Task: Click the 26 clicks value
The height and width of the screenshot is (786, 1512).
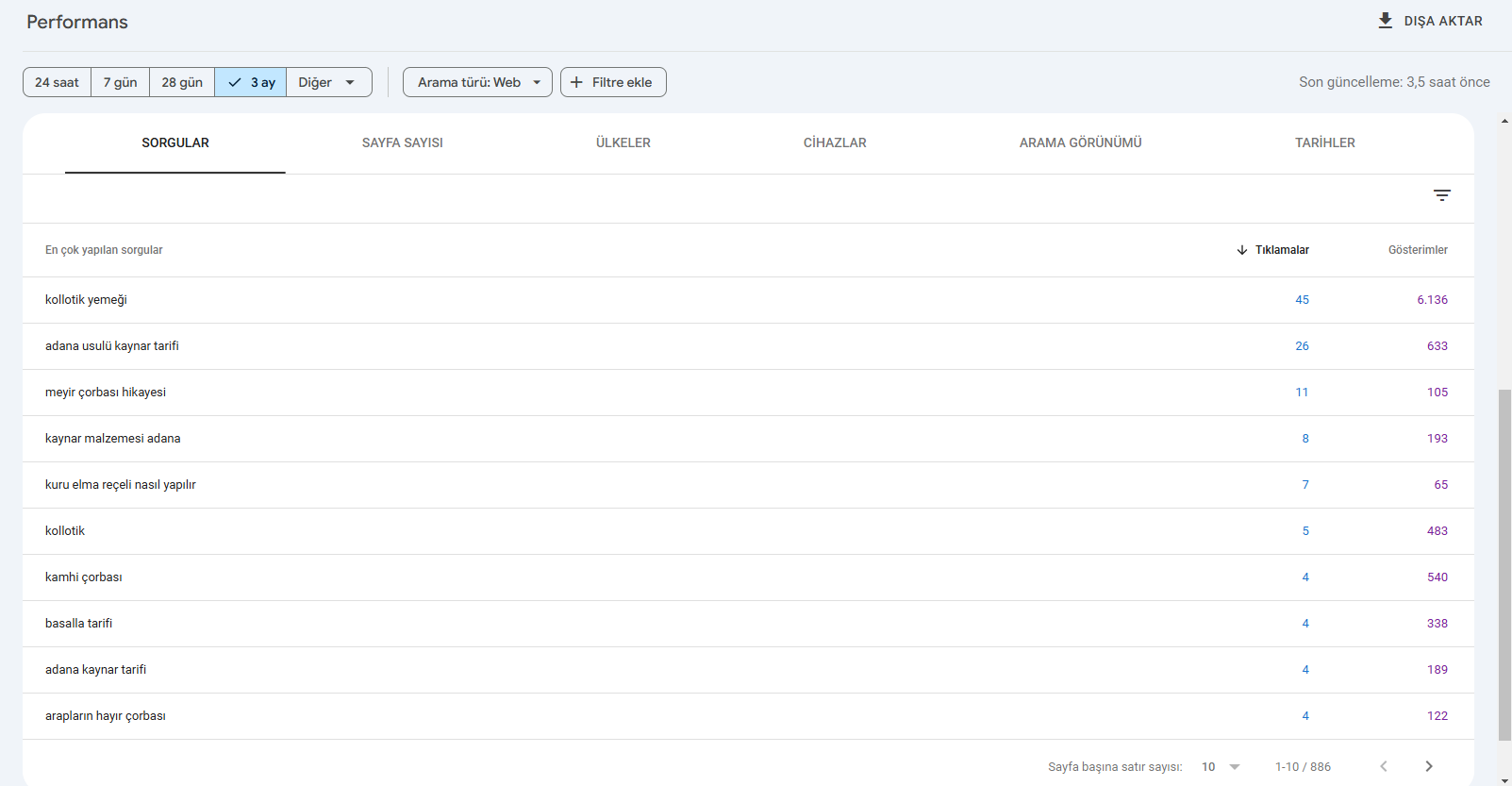Action: [x=1302, y=346]
